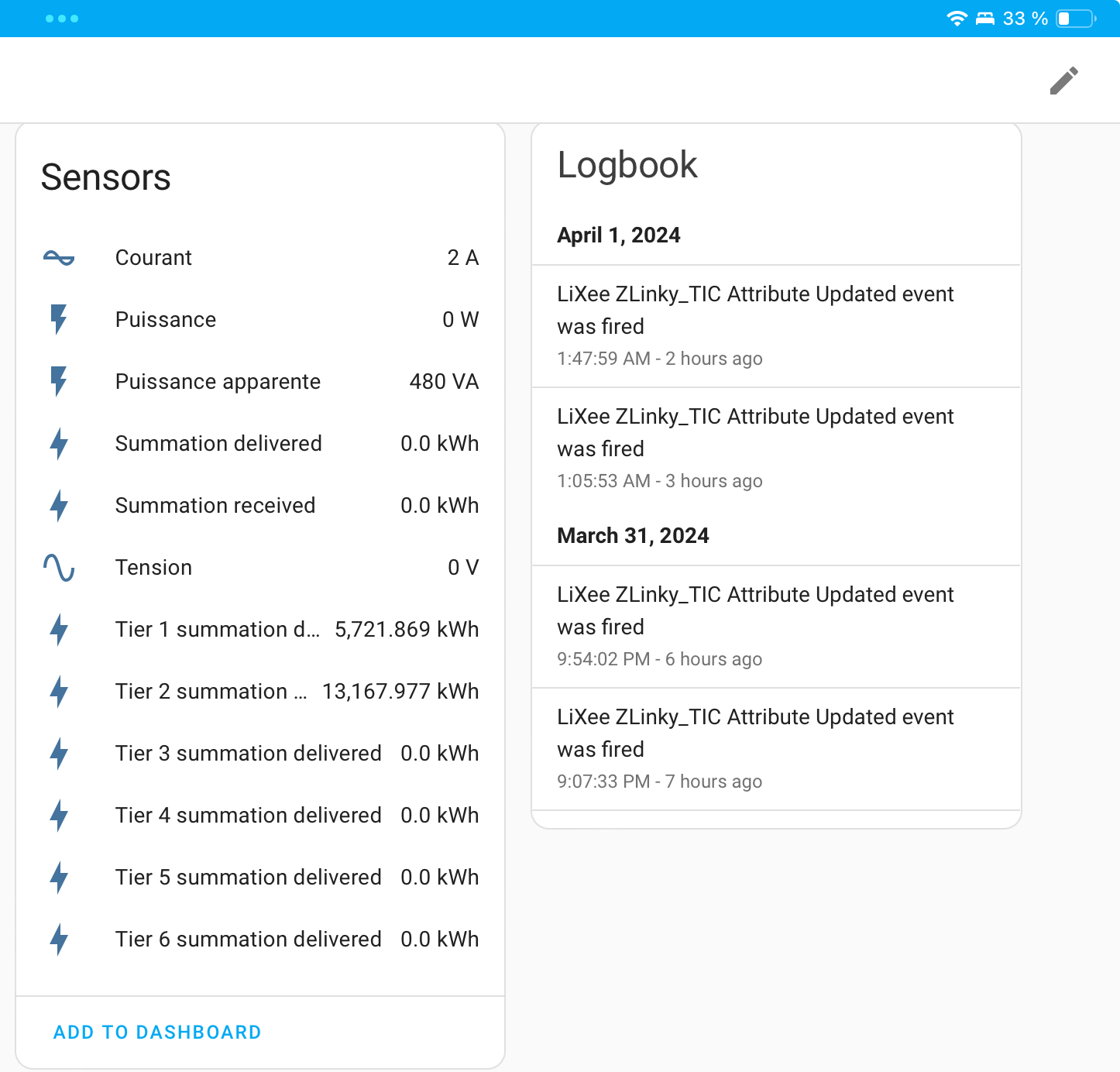Click the Tier 4 summation delivered row
The image size is (1120, 1072).
pos(260,816)
